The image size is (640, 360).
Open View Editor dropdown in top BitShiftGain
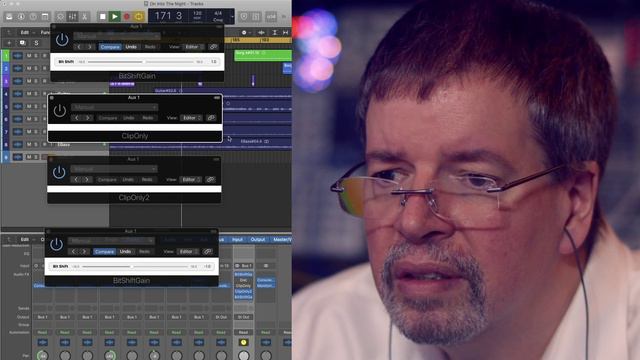point(192,47)
